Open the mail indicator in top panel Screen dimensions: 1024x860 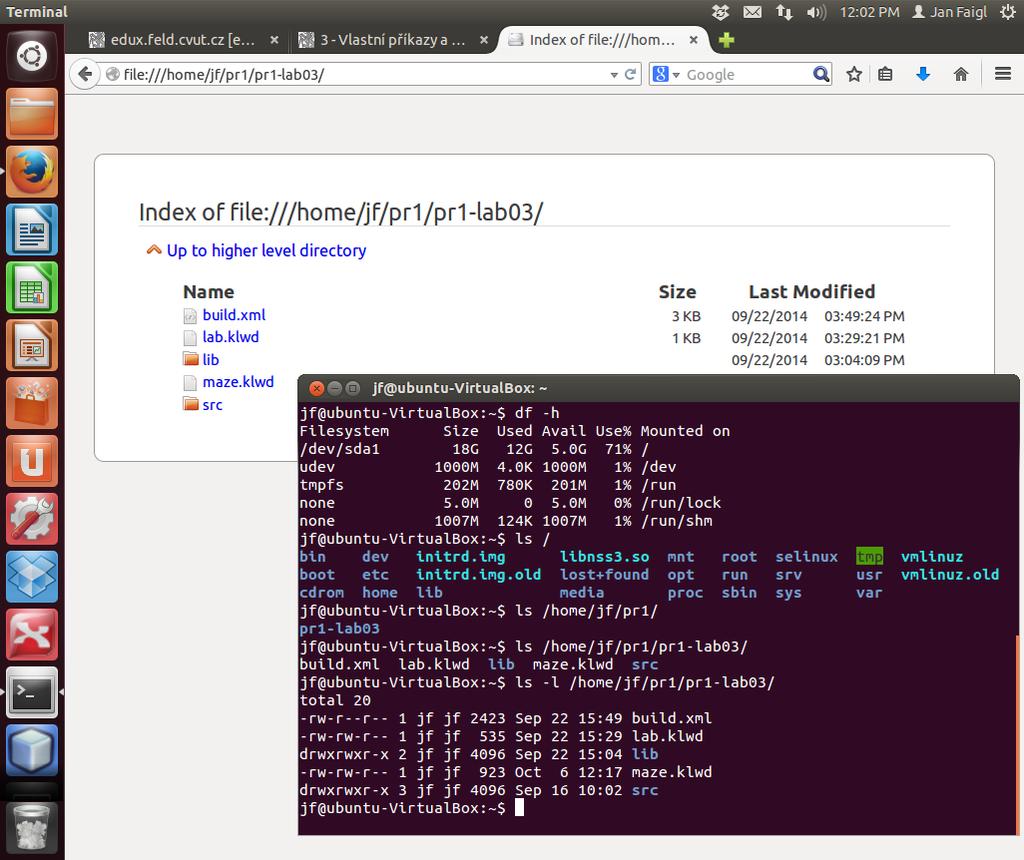pyautogui.click(x=753, y=12)
